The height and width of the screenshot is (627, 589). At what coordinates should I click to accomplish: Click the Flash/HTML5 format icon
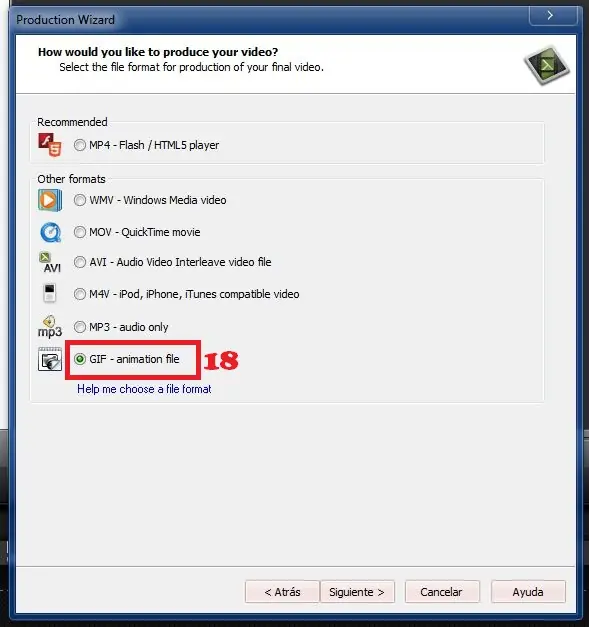click(x=50, y=145)
